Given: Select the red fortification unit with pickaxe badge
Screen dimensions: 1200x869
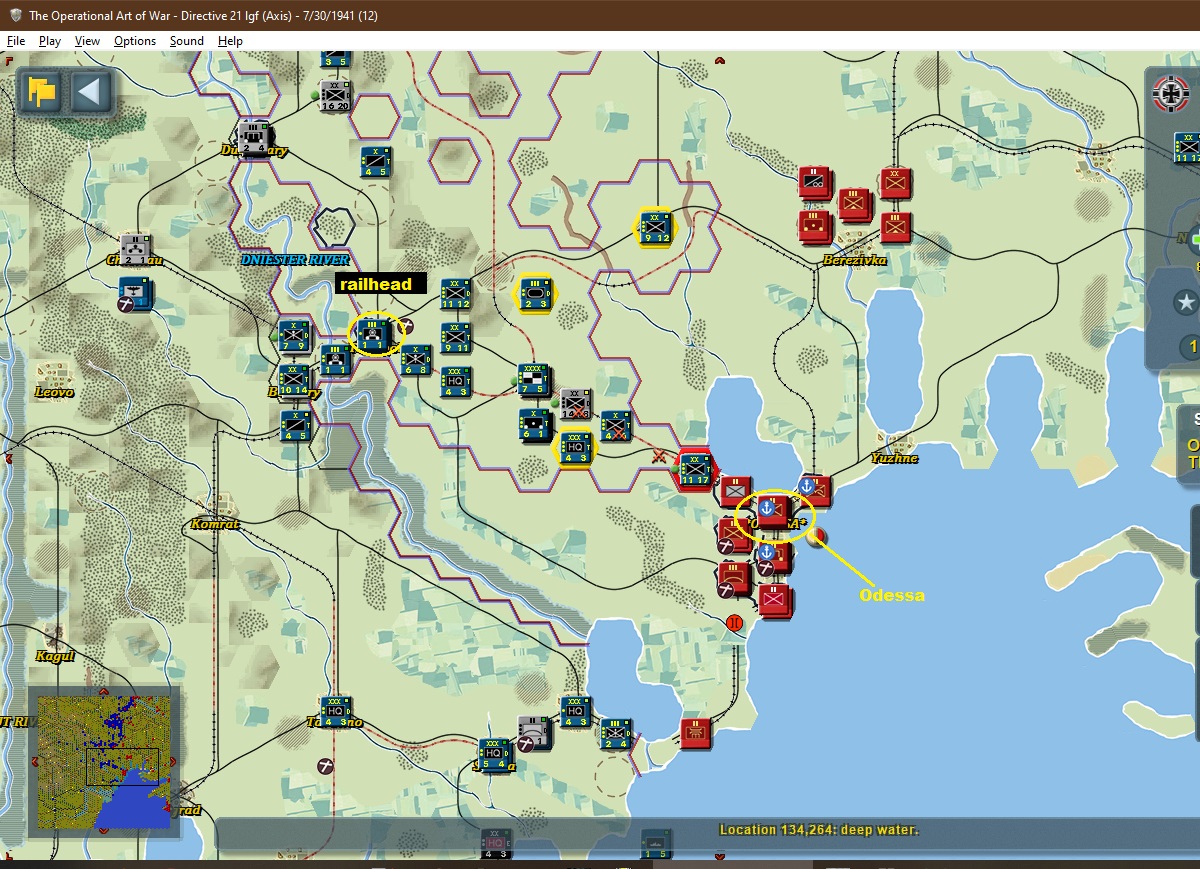Looking at the screenshot, I should (735, 578).
